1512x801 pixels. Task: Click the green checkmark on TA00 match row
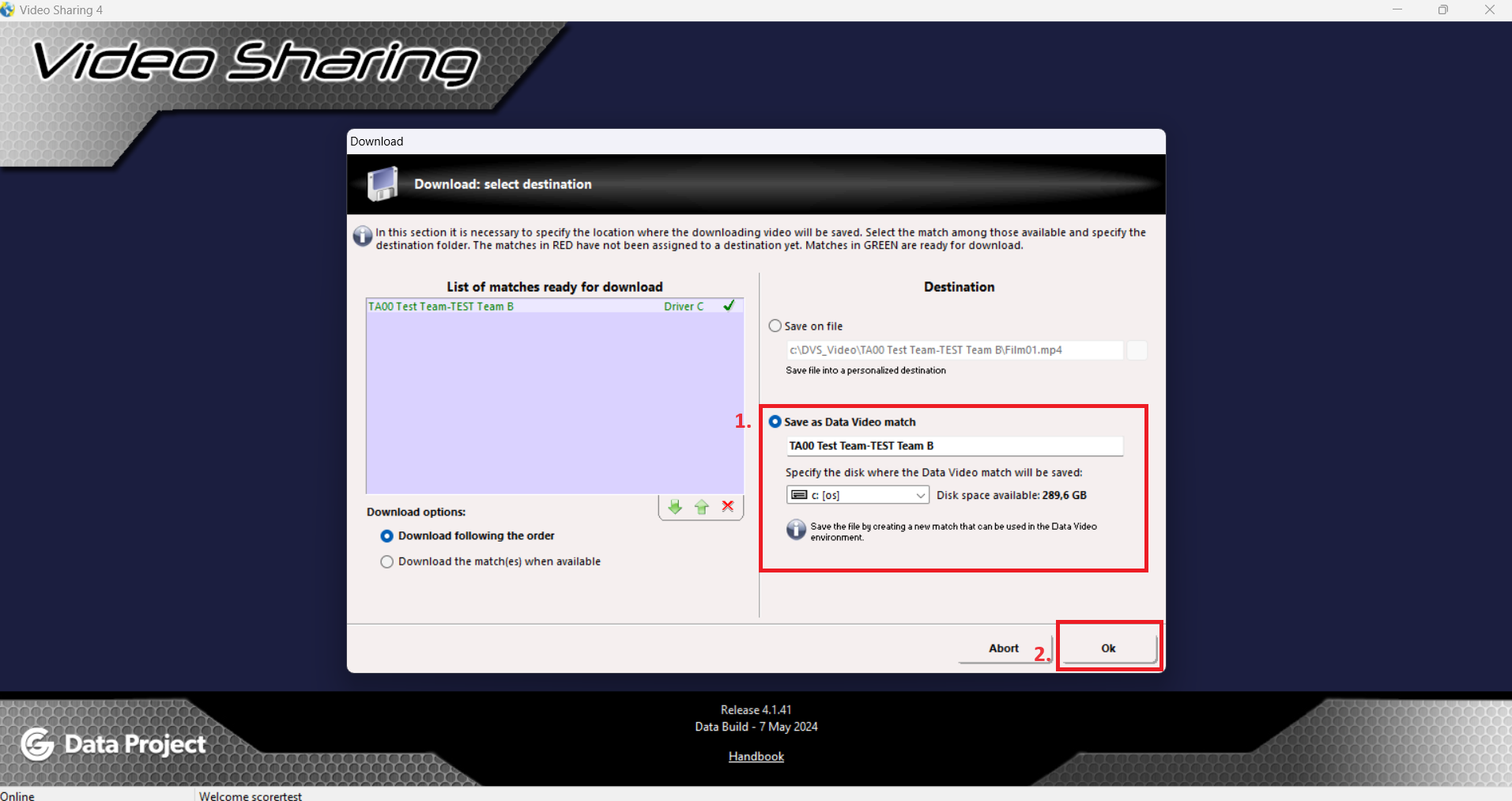click(x=729, y=305)
